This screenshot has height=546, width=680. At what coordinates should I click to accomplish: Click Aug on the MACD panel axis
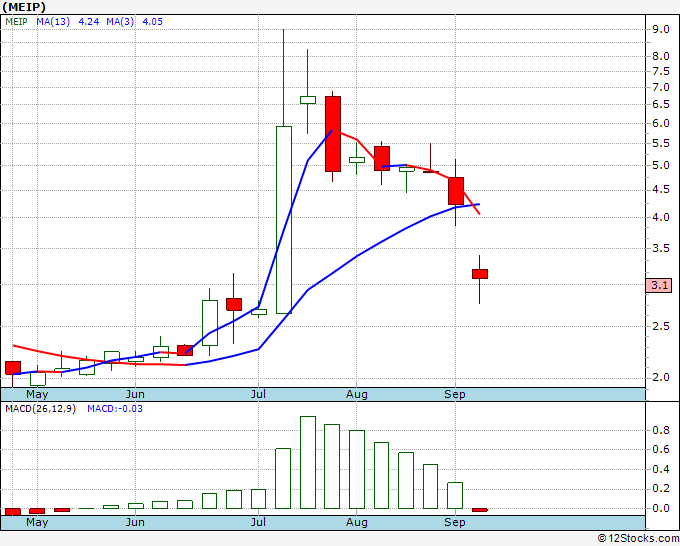point(356,522)
